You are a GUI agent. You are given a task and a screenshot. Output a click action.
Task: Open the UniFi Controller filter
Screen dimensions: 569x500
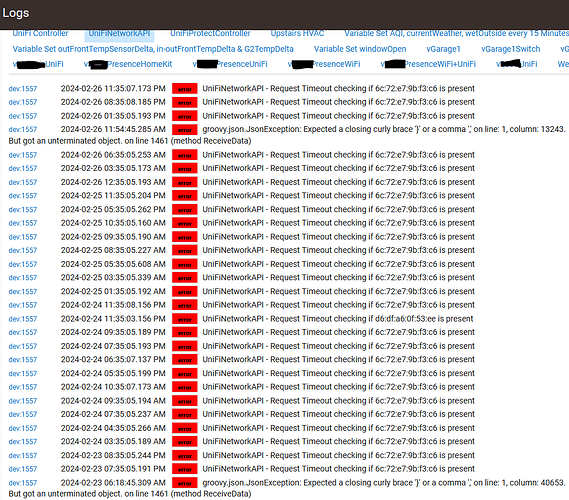coord(40,33)
